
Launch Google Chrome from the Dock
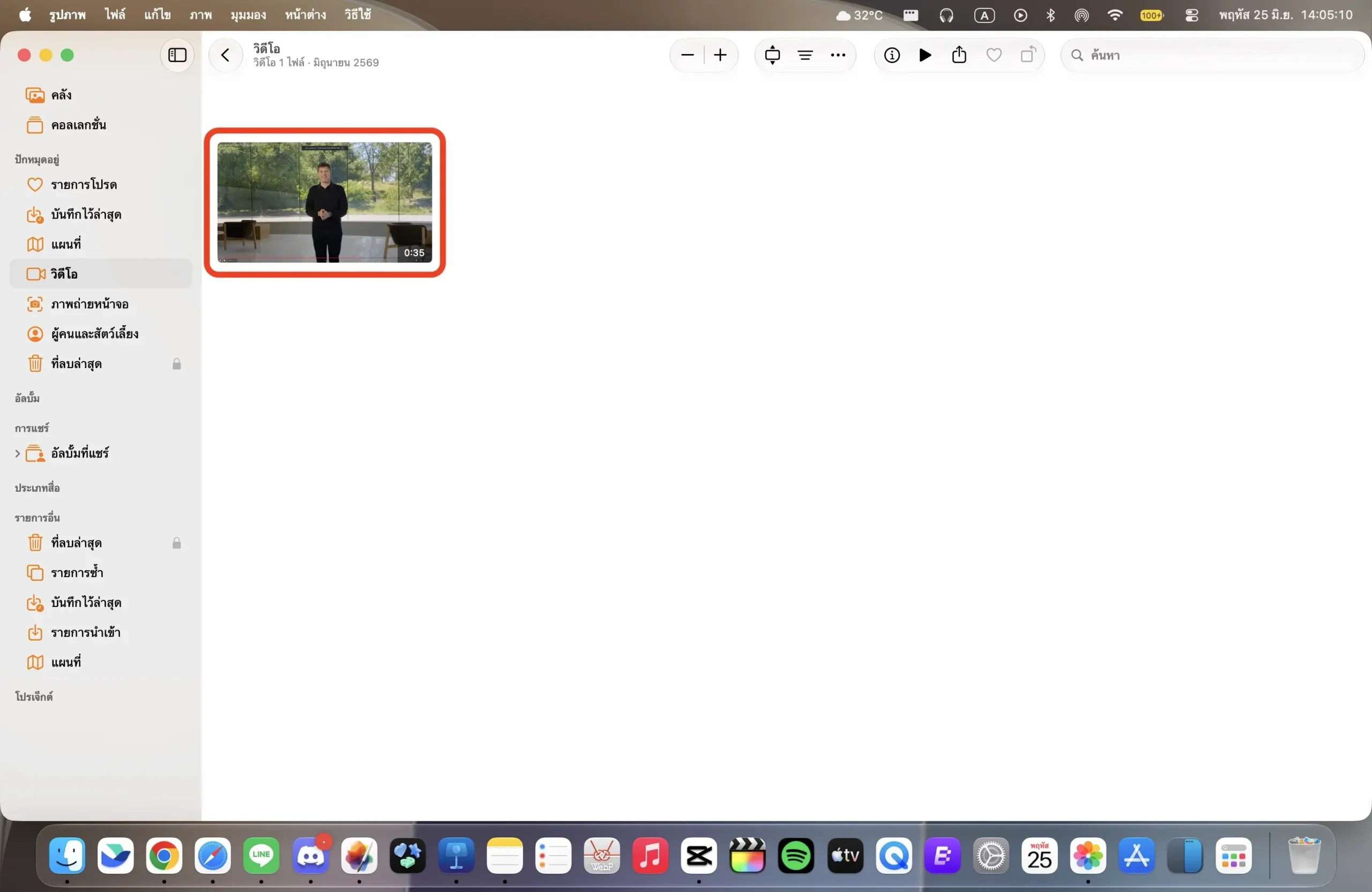pos(165,855)
